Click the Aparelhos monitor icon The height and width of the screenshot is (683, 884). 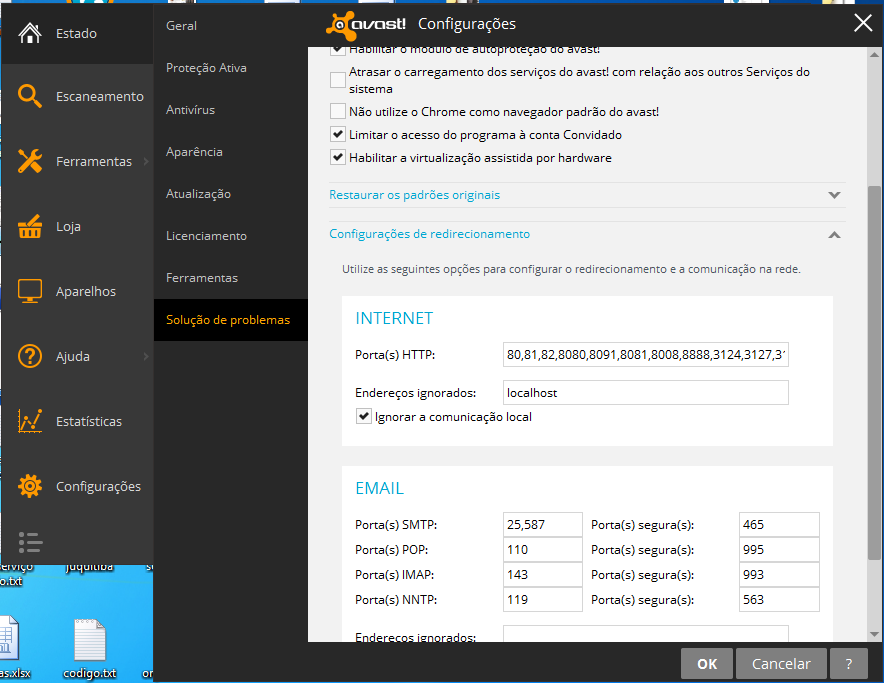click(x=30, y=291)
